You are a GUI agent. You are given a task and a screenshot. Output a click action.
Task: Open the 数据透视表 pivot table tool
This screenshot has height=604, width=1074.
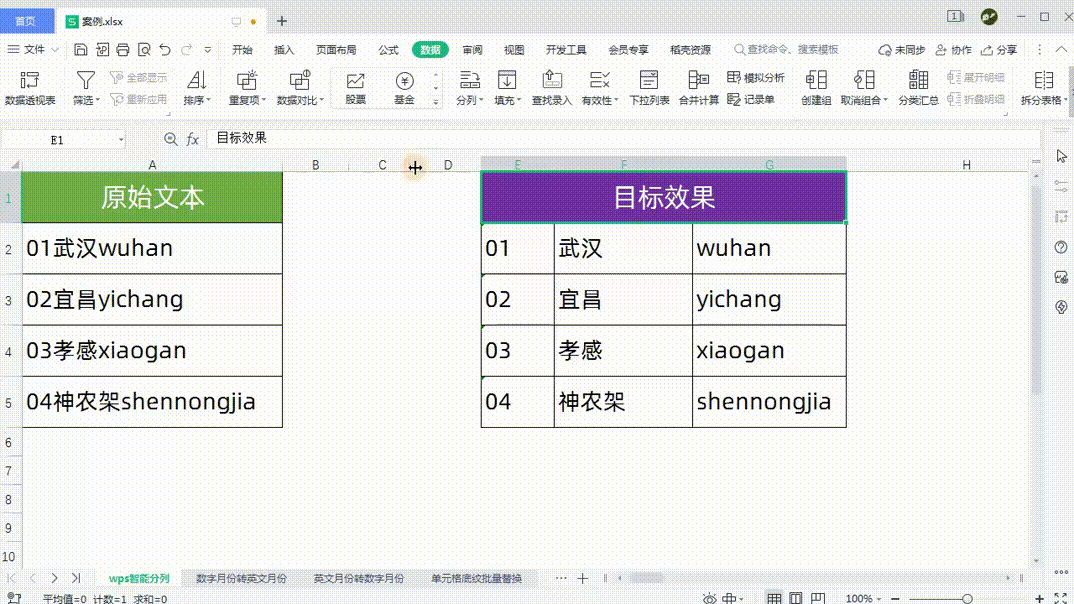[29, 88]
